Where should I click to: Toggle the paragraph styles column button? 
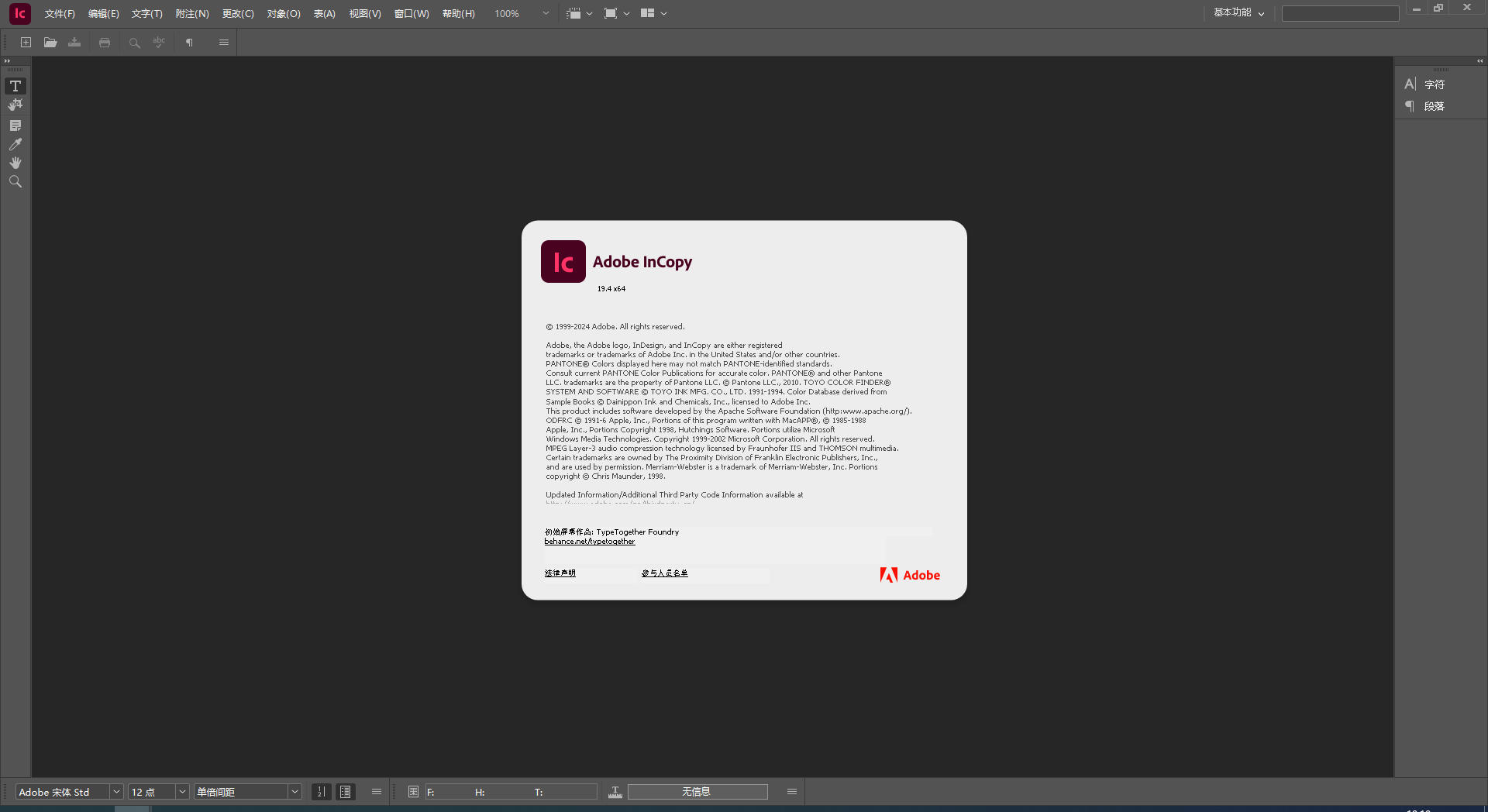point(346,792)
